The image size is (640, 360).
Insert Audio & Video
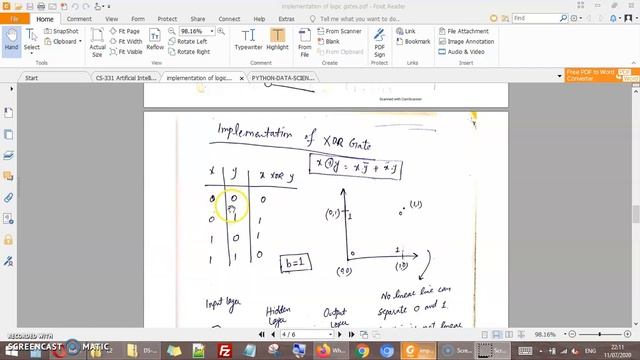tap(461, 52)
